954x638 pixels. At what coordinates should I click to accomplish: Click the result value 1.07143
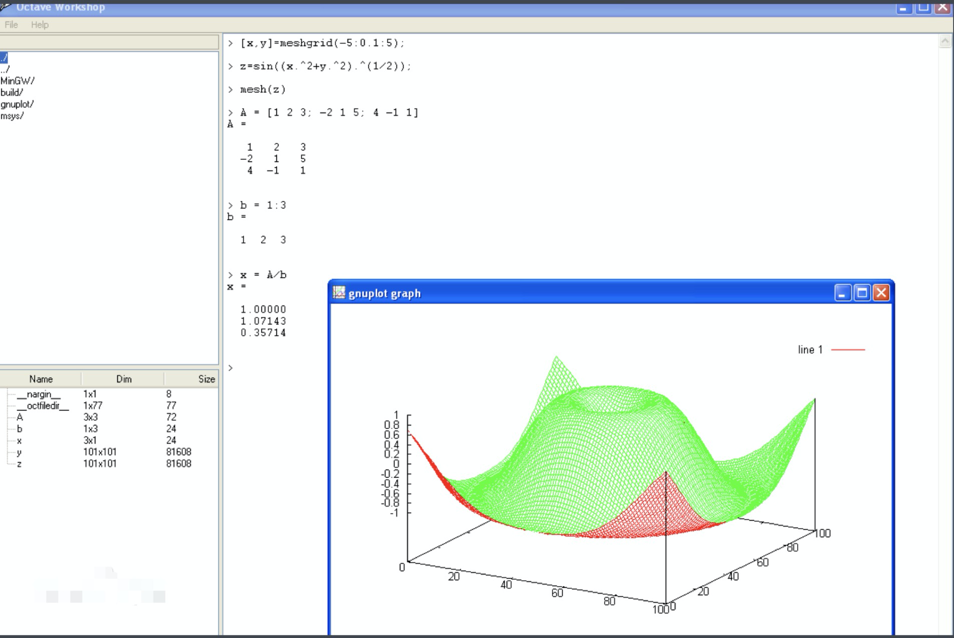tap(263, 321)
